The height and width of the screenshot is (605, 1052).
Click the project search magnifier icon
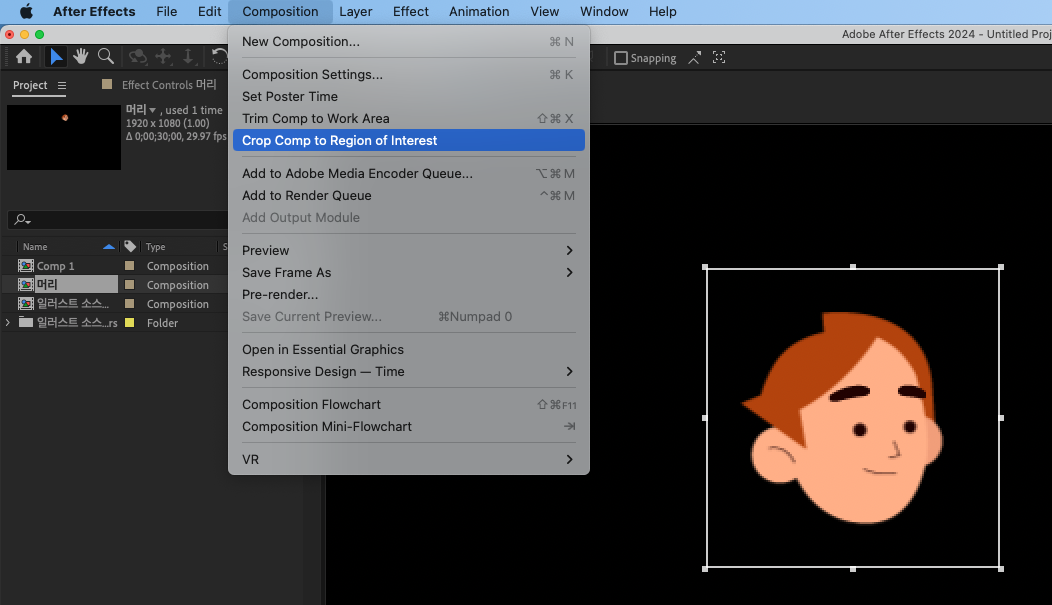(x=22, y=219)
